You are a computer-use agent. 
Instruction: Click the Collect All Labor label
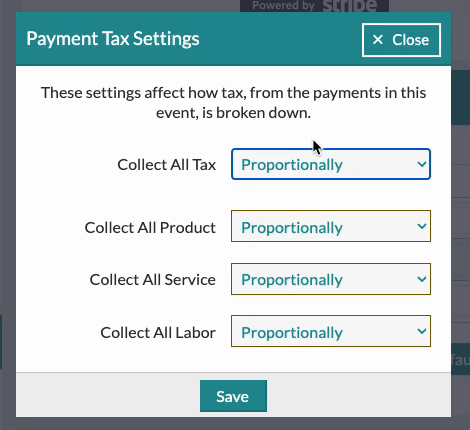(x=158, y=333)
